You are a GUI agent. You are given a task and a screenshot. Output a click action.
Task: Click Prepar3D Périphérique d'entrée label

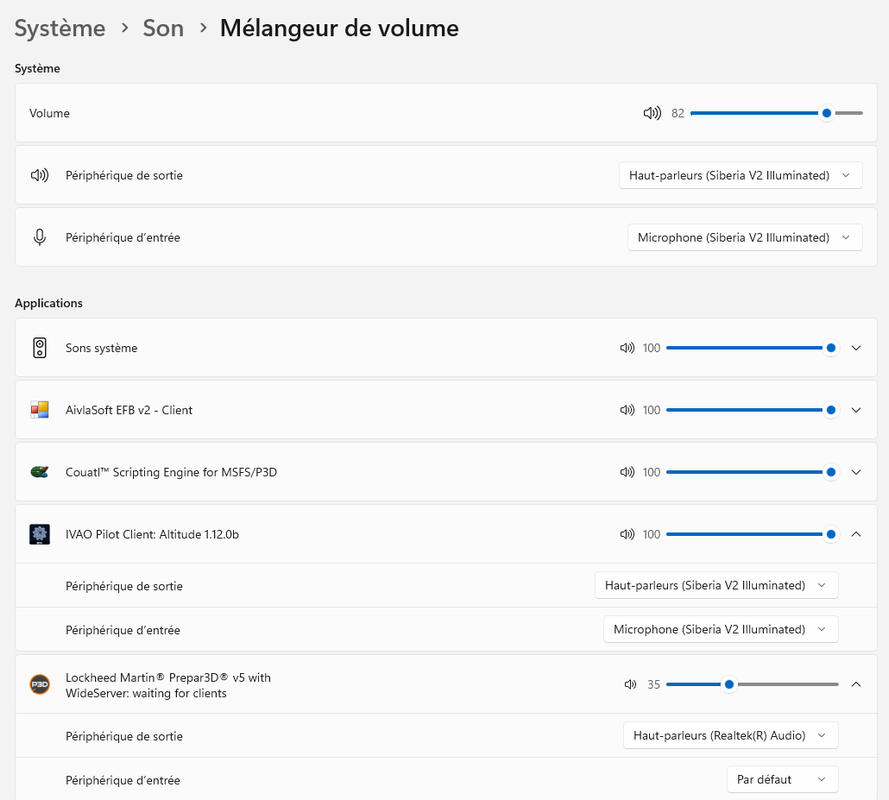123,780
